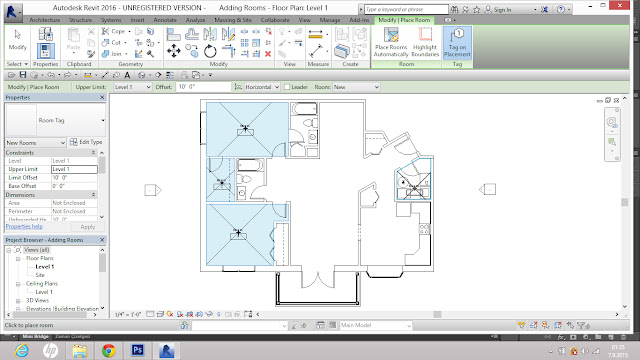
Task: Collapse the Floor Plans tree node
Action: pyautogui.click(x=18, y=258)
